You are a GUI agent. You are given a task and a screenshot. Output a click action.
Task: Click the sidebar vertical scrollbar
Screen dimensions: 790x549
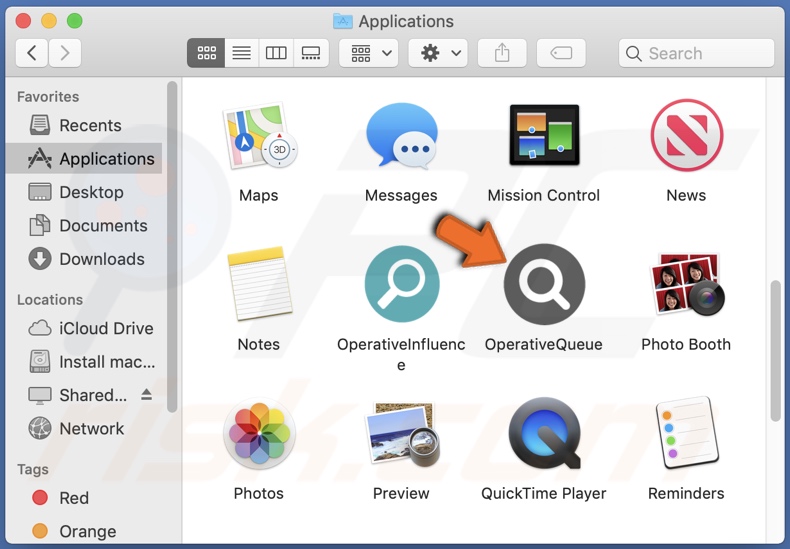172,247
